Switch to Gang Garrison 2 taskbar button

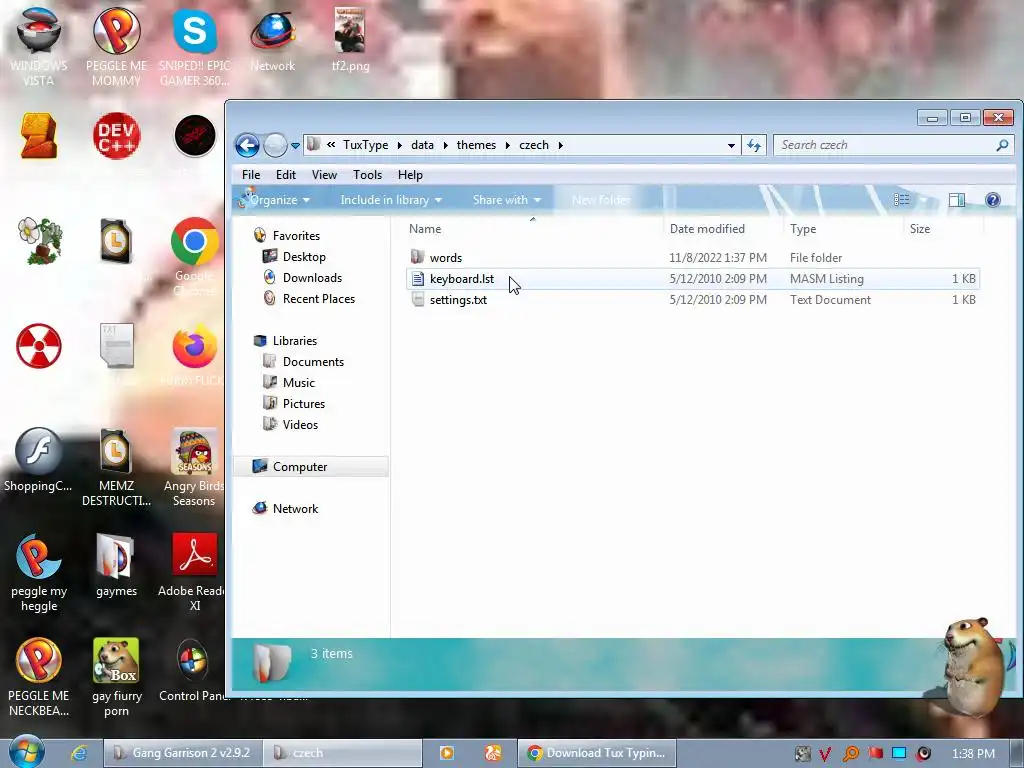183,753
